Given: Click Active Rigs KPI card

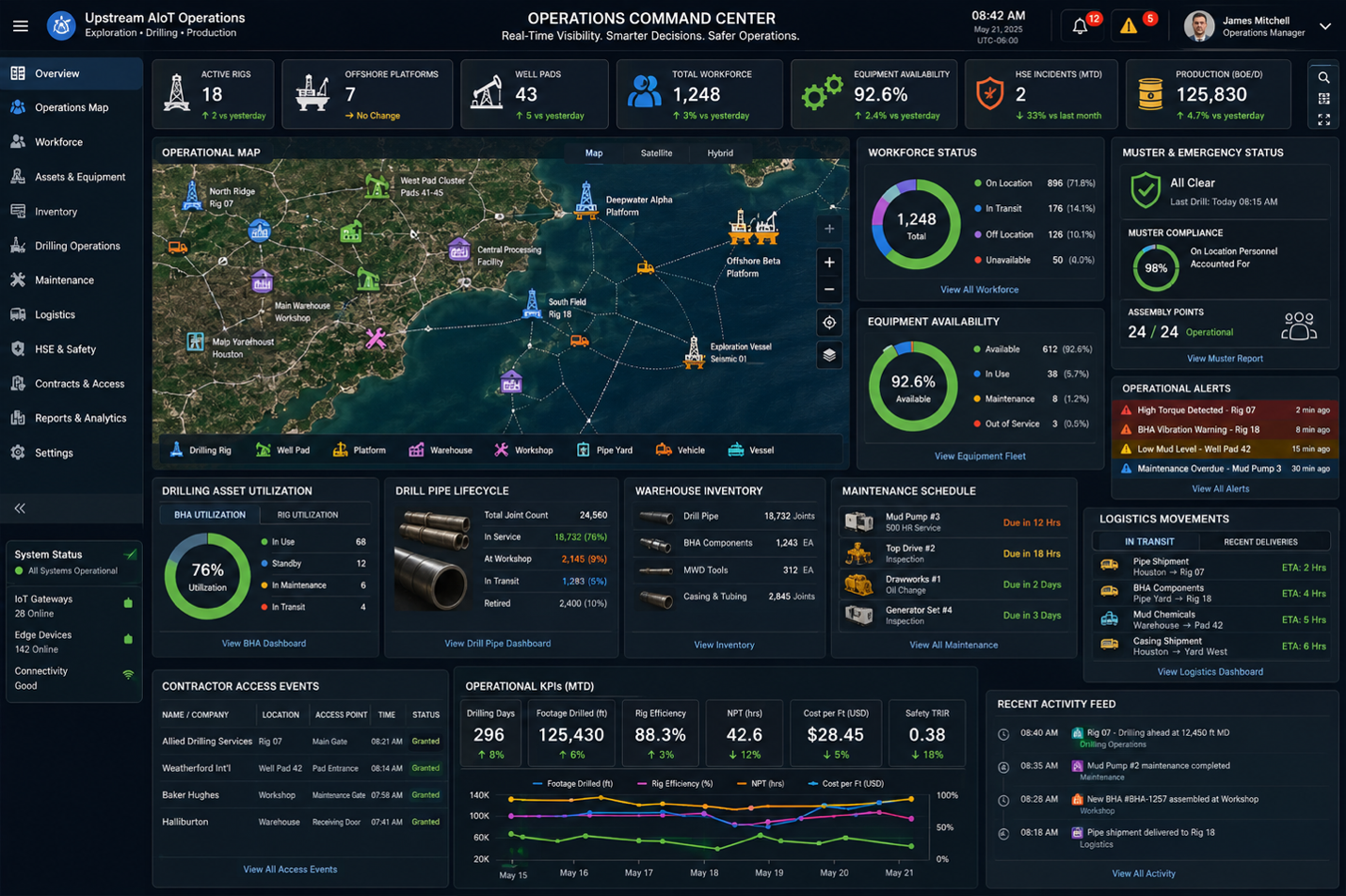Looking at the screenshot, I should click(214, 94).
